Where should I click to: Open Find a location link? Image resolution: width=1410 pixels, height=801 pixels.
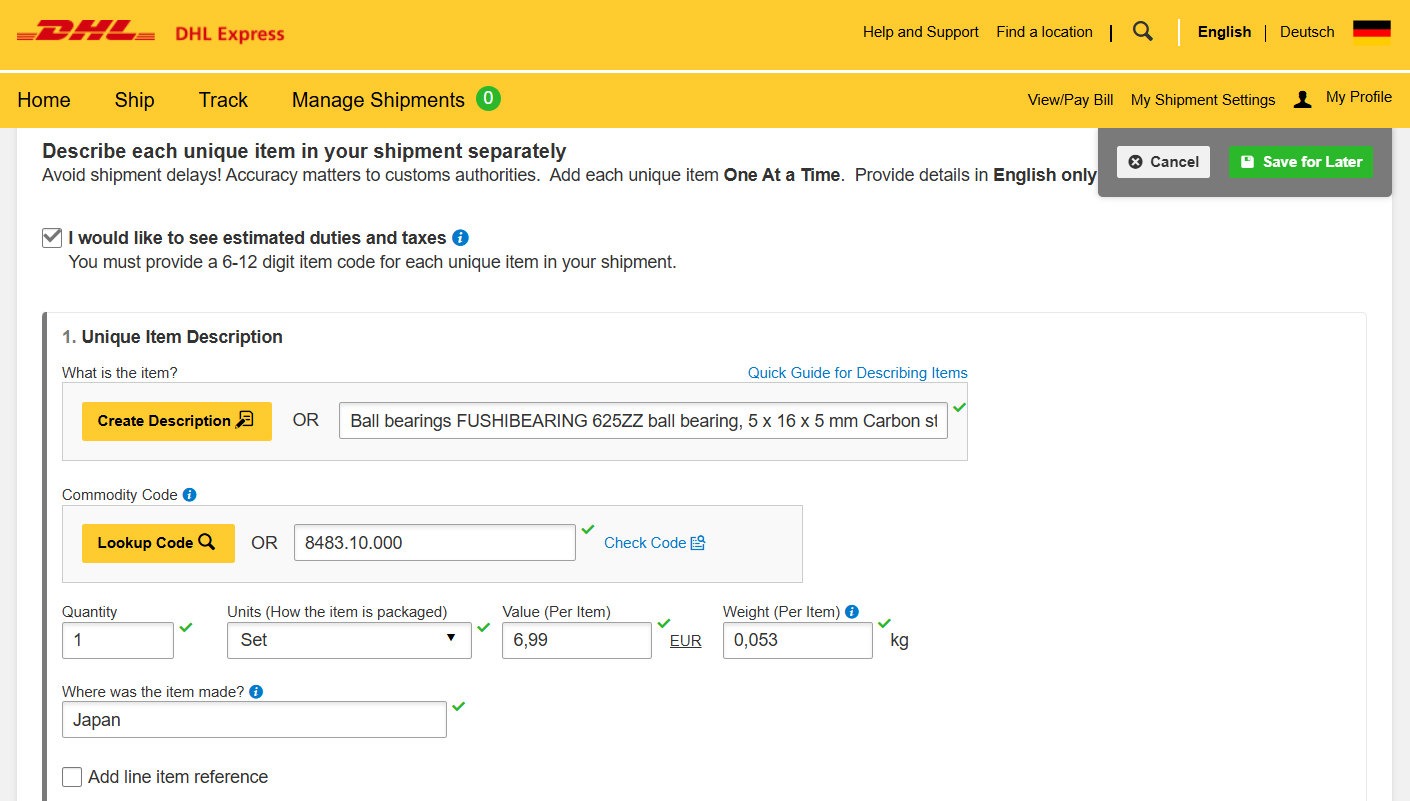point(1044,32)
